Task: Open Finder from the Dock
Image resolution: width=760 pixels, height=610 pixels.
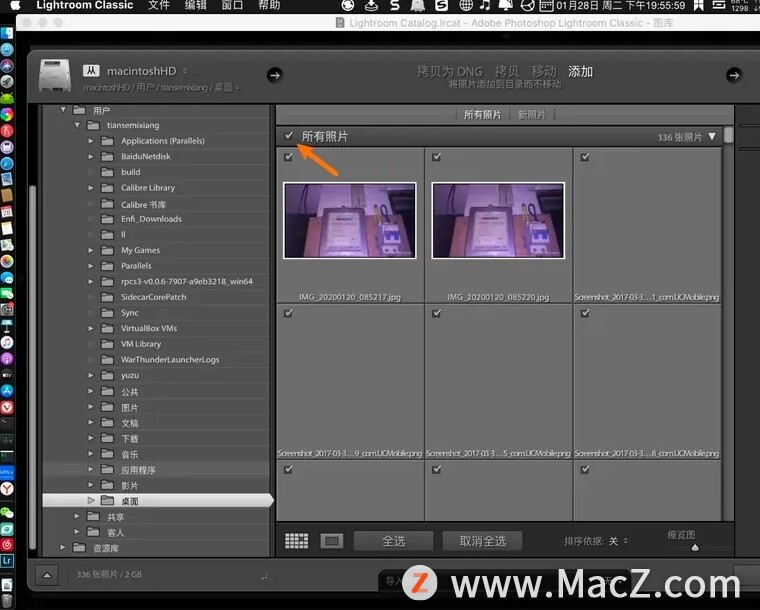Action: (7, 33)
